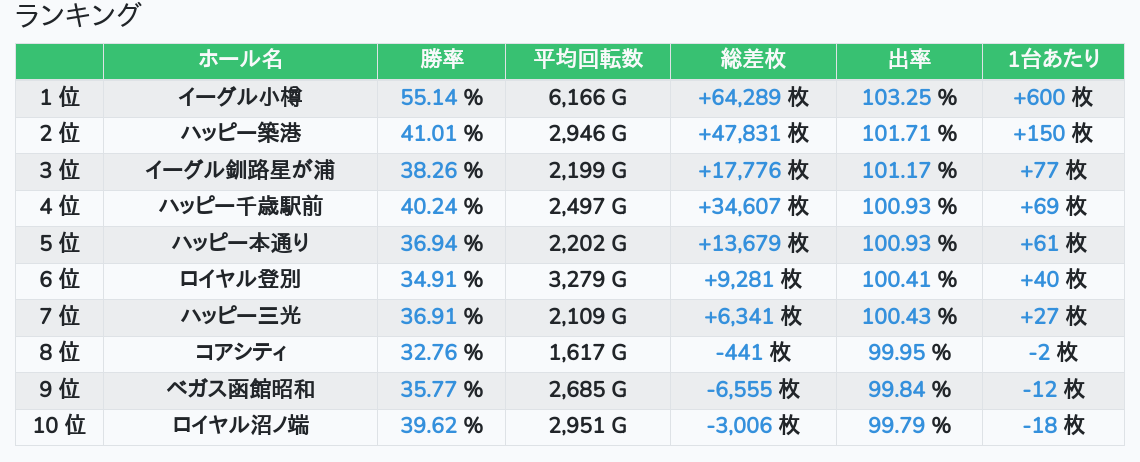Viewport: 1140px width, 462px height.
Task: Open the 39.62 win rate link
Action: [x=428, y=426]
